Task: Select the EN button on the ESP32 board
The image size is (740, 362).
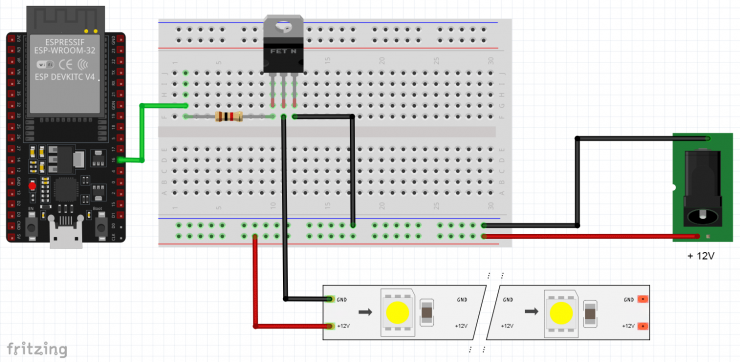Action: click(x=32, y=227)
